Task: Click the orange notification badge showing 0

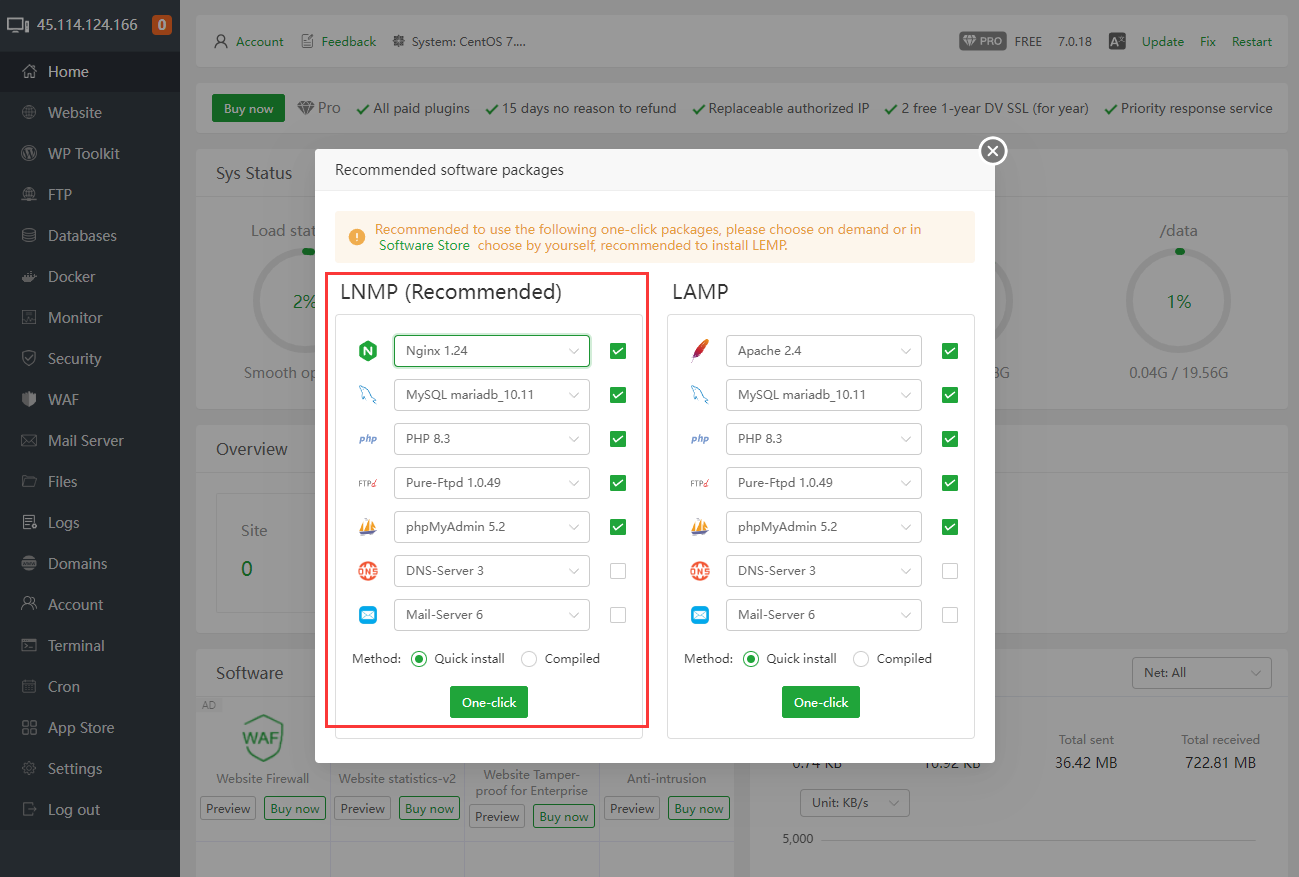Action: pyautogui.click(x=162, y=25)
